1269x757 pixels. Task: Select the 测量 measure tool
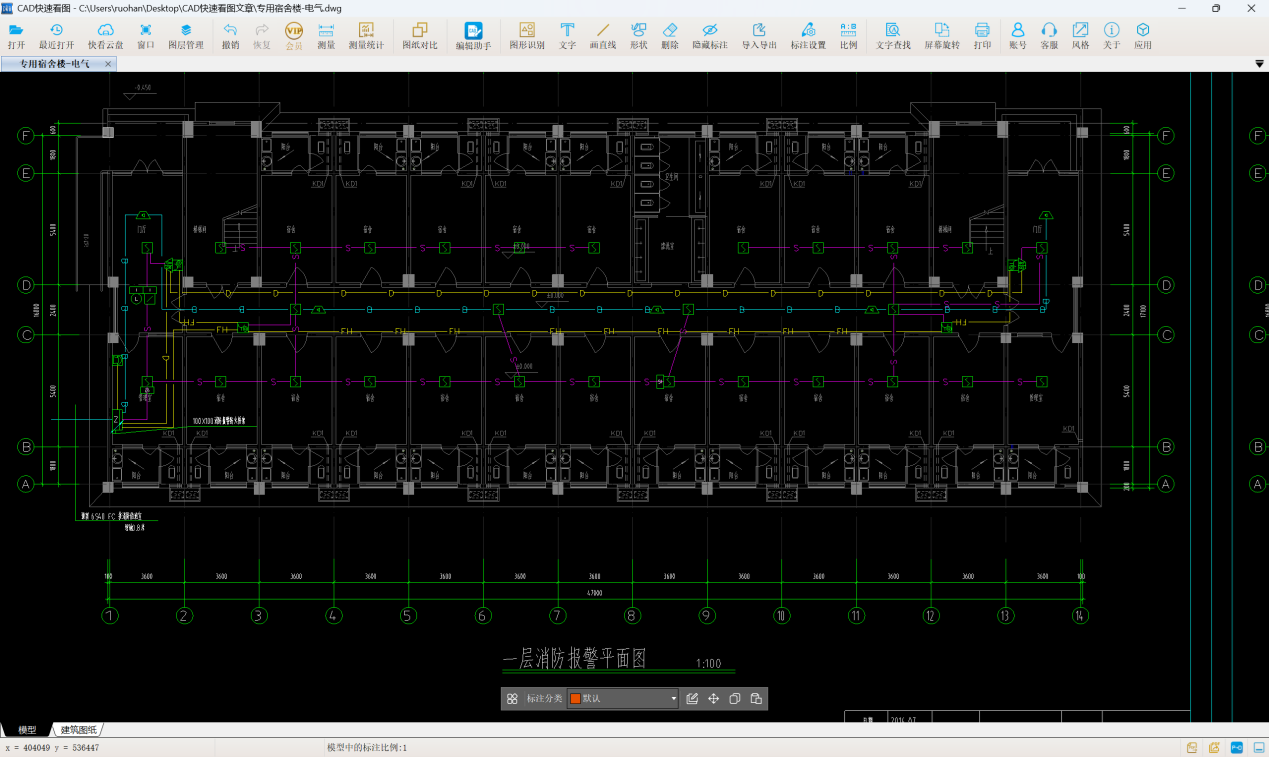[326, 36]
